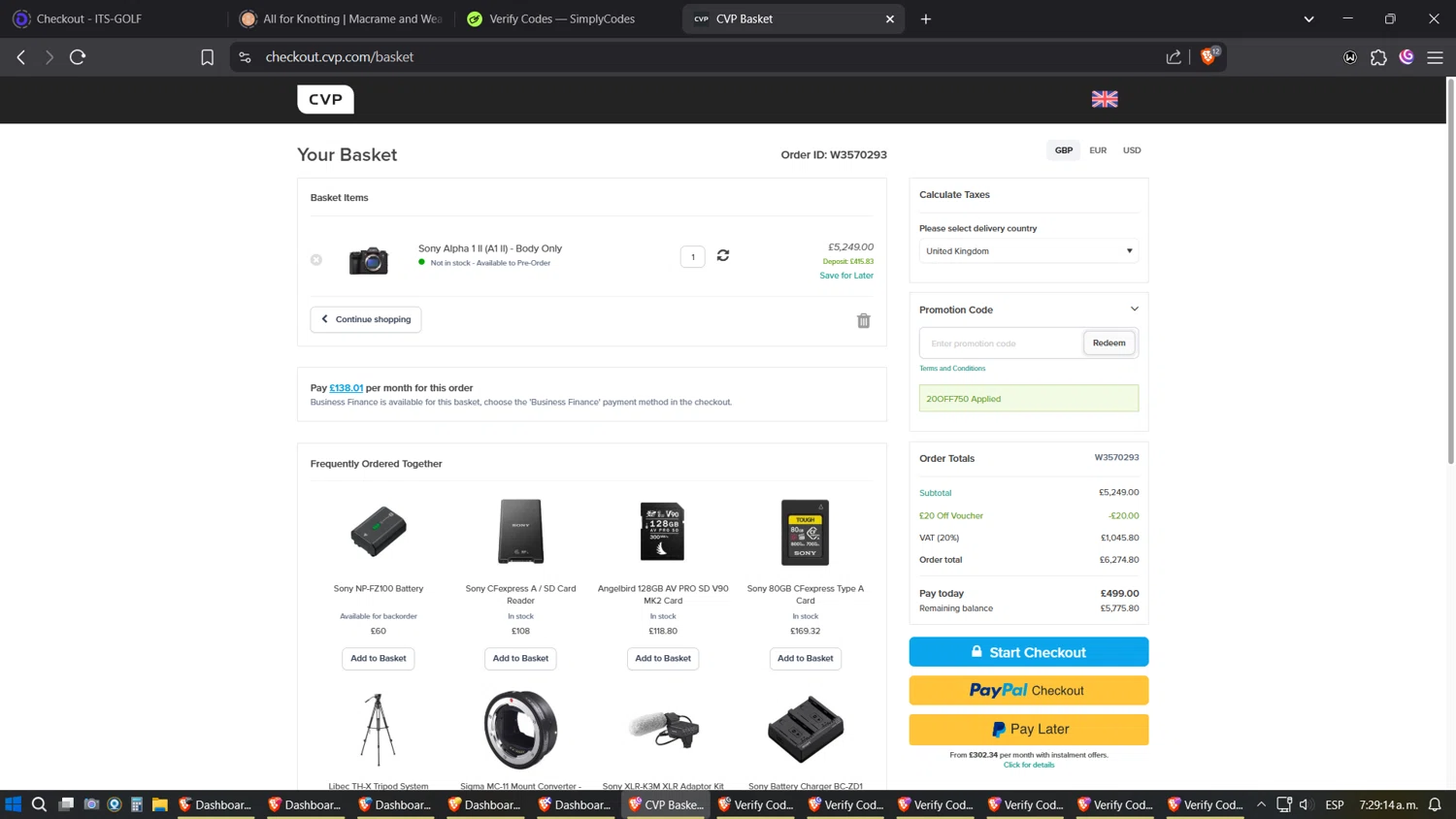Viewport: 1456px width, 819px height.
Task: Open the notifications bell in system tray
Action: click(1435, 804)
